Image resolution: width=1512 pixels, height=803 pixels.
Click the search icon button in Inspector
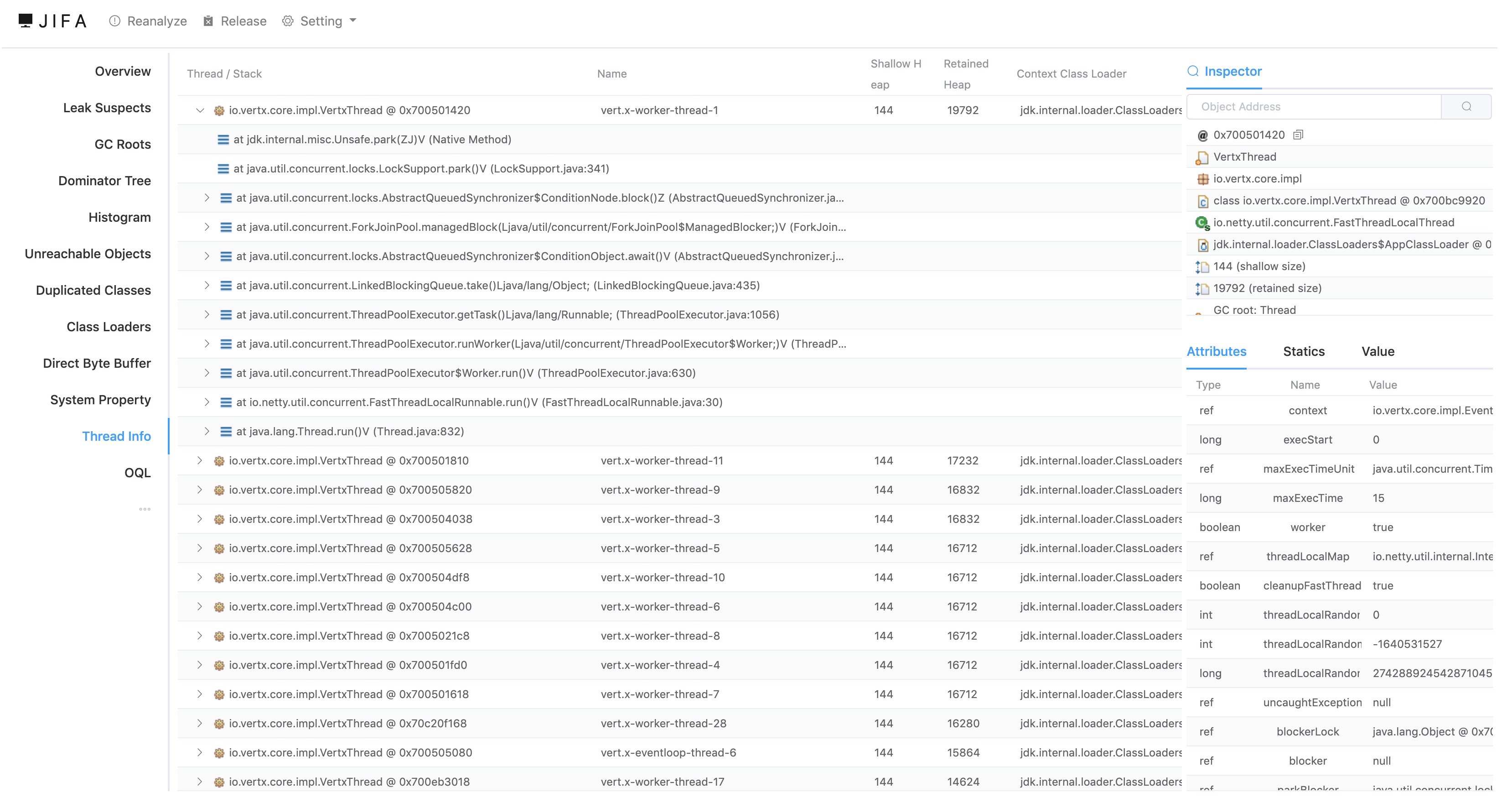point(1465,106)
